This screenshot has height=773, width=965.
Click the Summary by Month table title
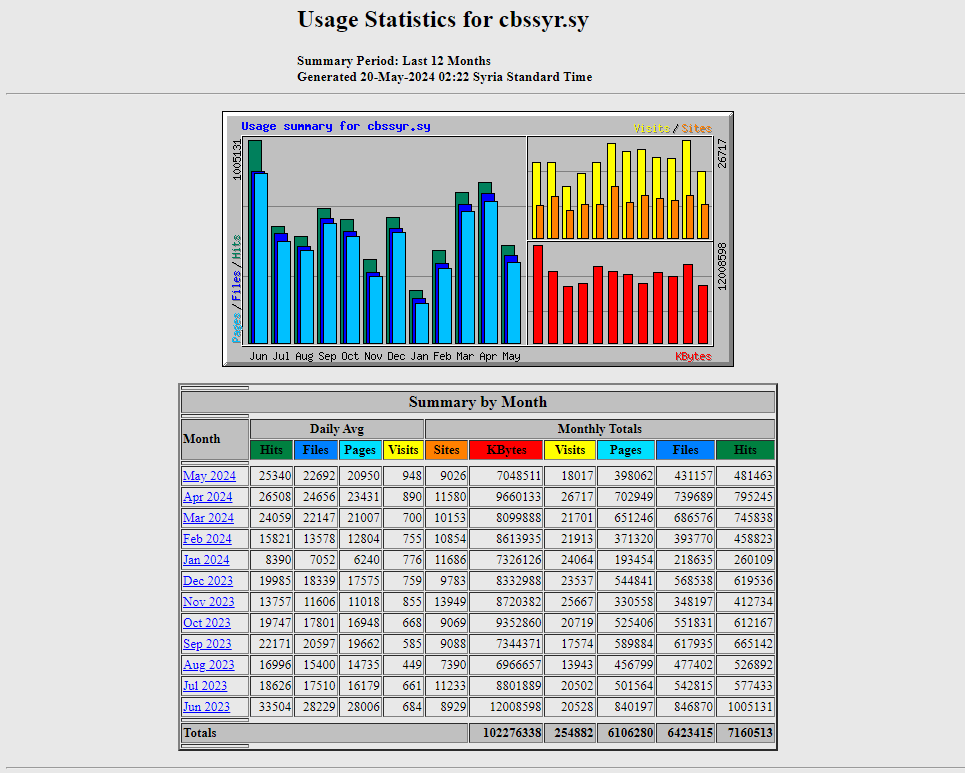point(478,402)
